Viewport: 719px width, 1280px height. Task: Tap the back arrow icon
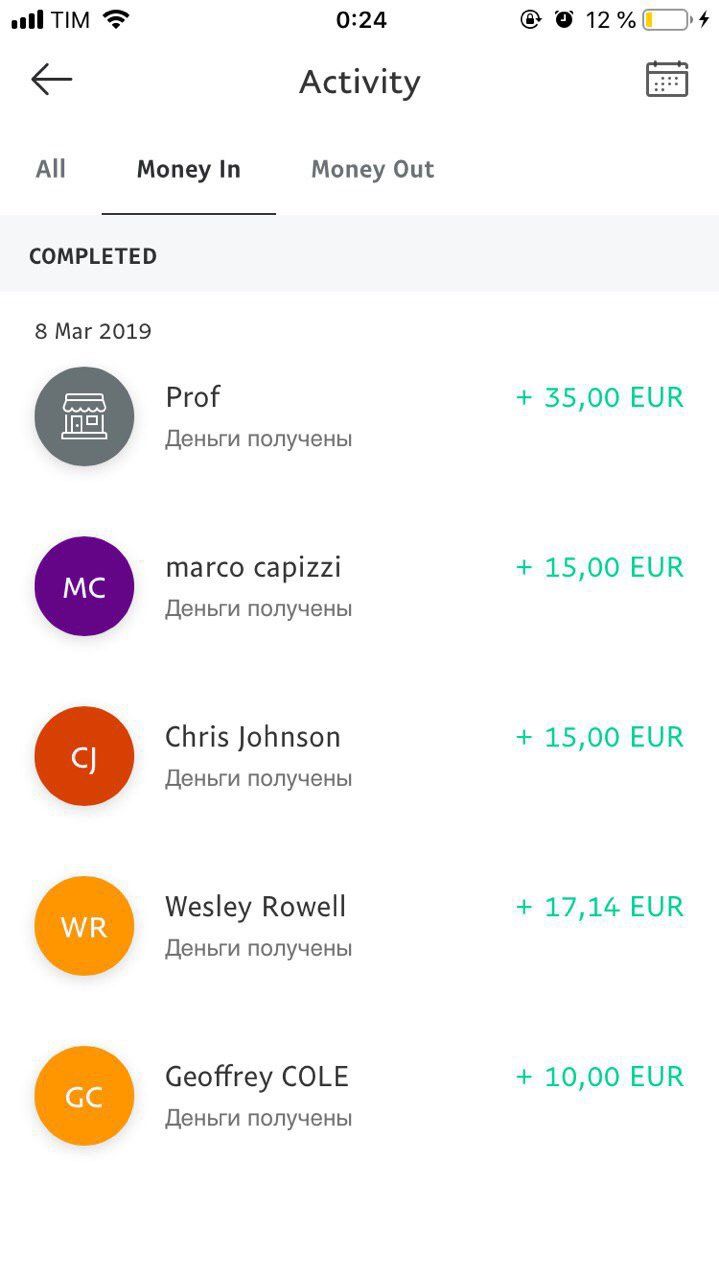click(x=52, y=80)
